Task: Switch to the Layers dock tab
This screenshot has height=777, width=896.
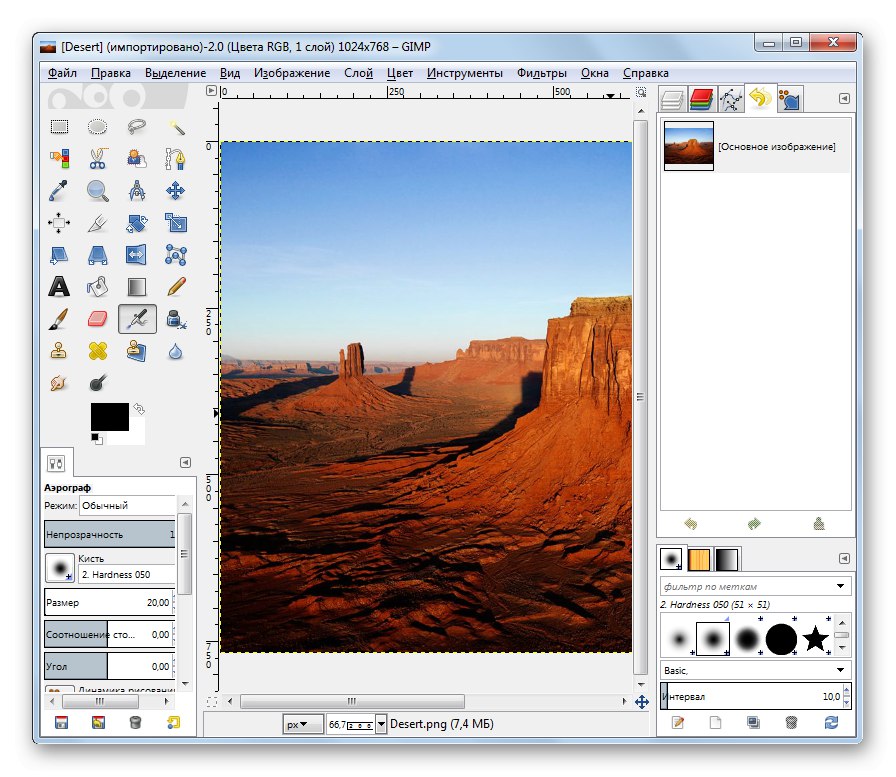Action: pos(672,99)
